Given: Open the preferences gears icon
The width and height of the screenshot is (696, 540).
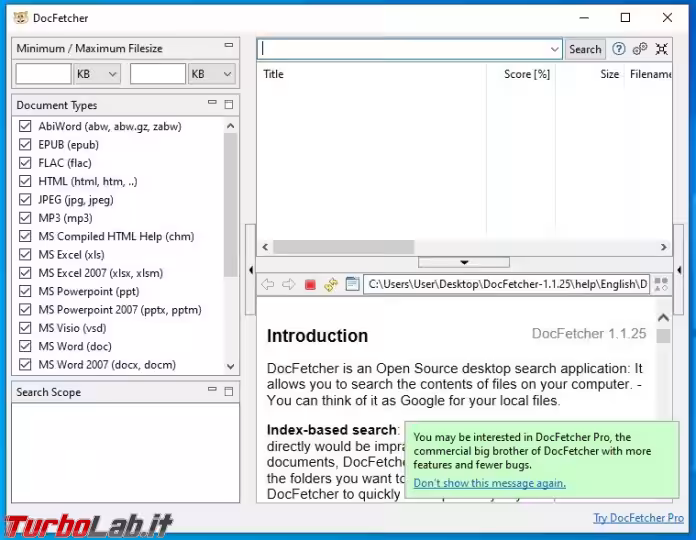Looking at the screenshot, I should (640, 49).
